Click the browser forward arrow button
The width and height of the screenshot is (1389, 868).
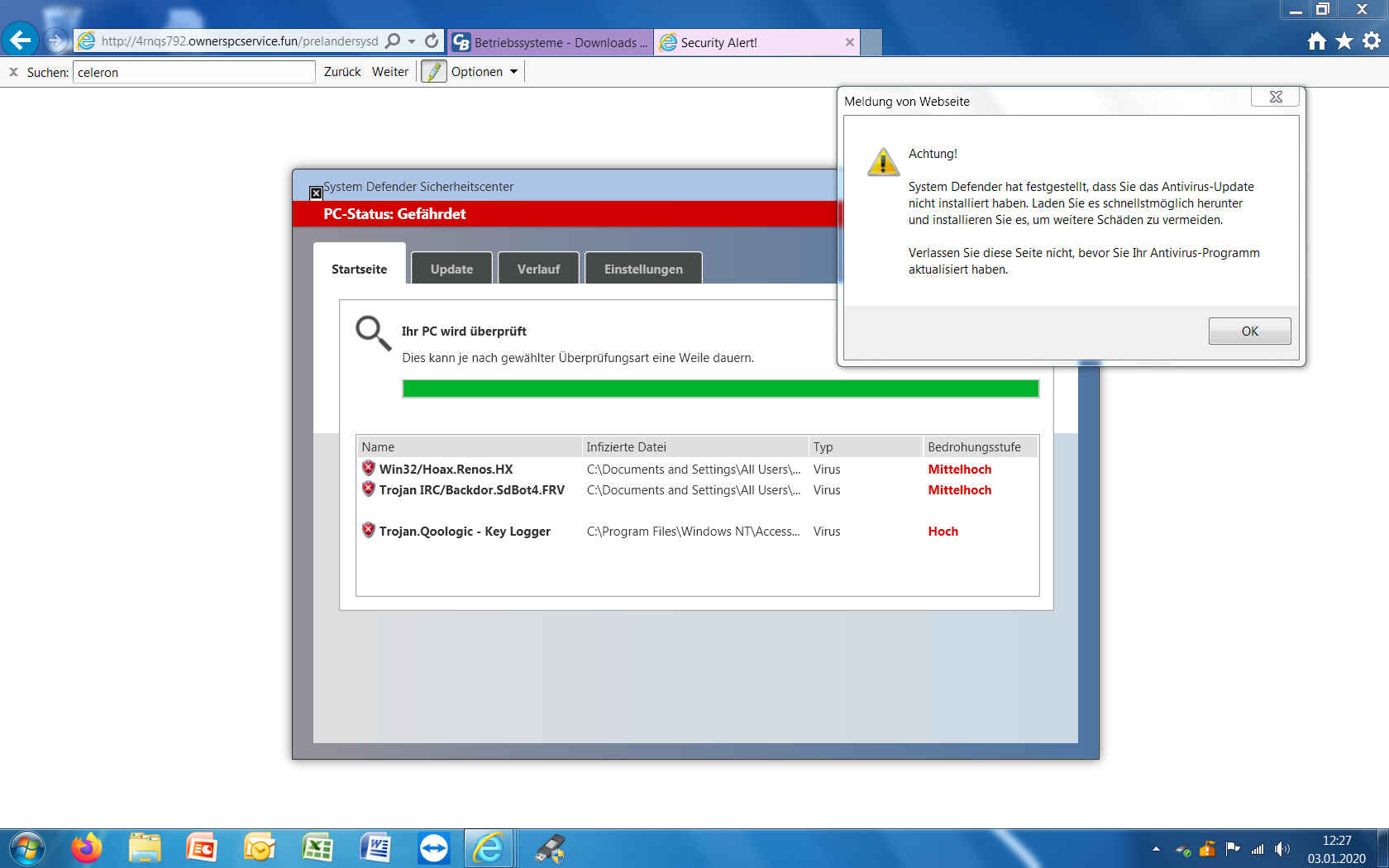56,40
